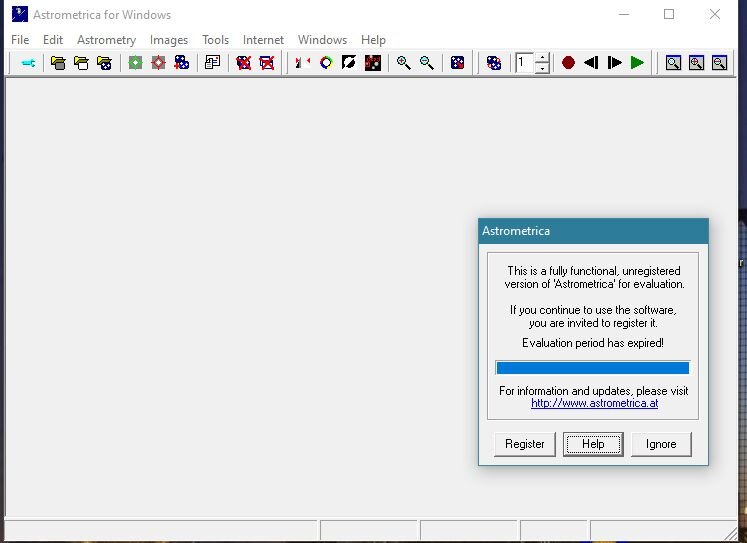This screenshot has width=747, height=543.
Task: Increase frame number with the up spinner arrow
Action: coord(542,58)
